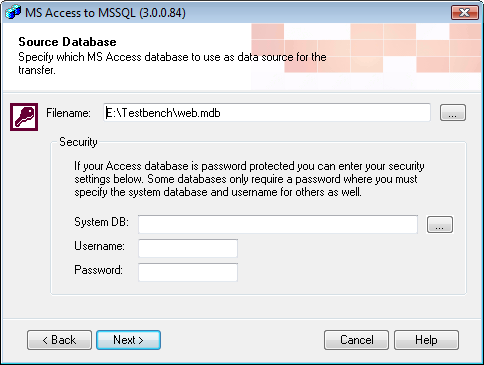The width and height of the screenshot is (484, 365).
Task: Cancel the migration wizard
Action: point(356,340)
